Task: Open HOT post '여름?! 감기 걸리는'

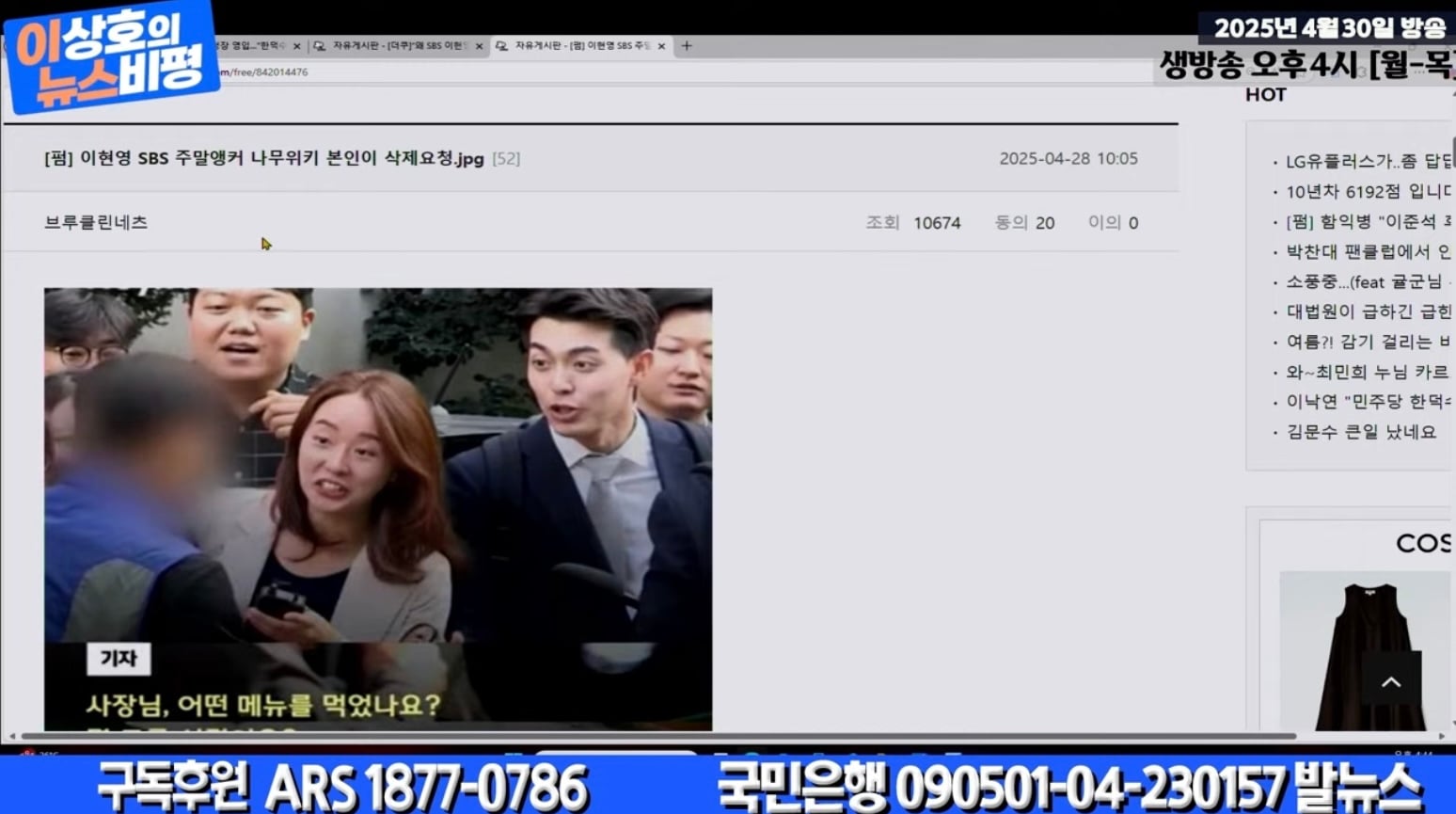Action: pos(1369,342)
